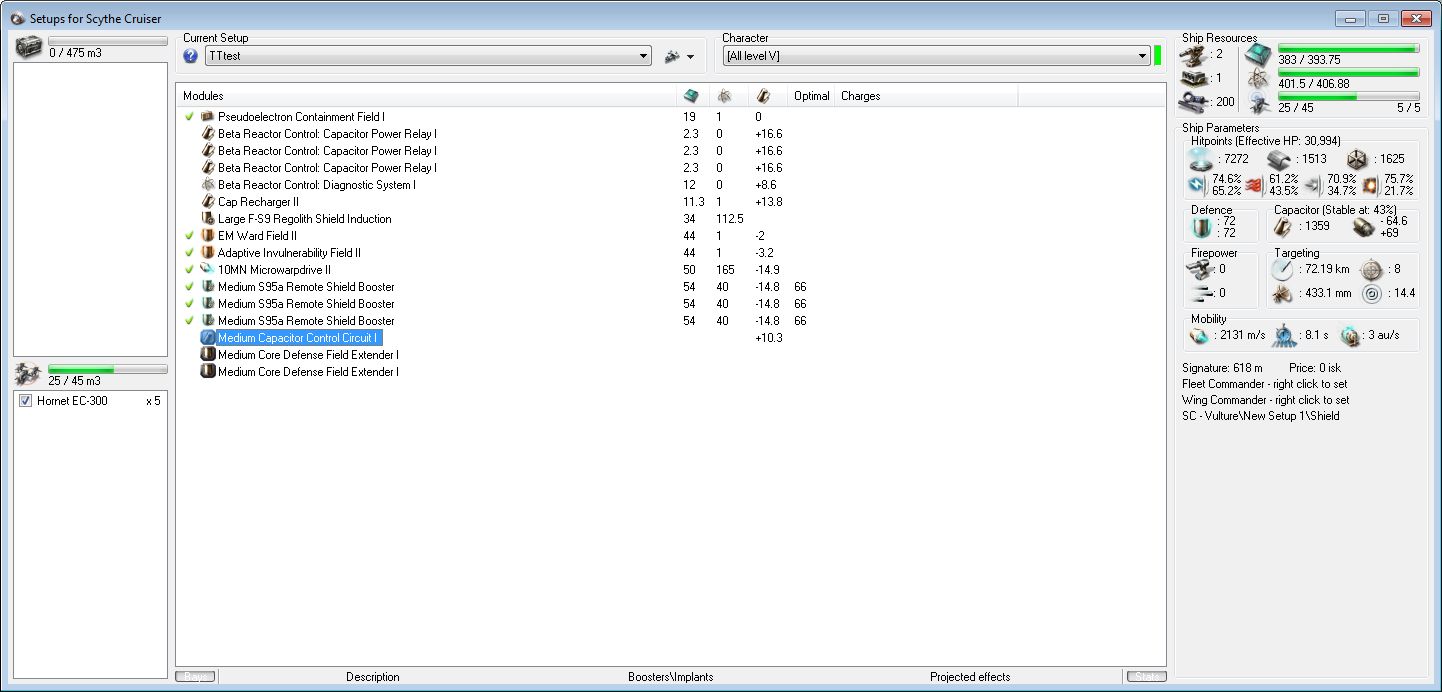Click the green skill indicator beside Character dropdown
1442x692 pixels.
[x=1158, y=56]
